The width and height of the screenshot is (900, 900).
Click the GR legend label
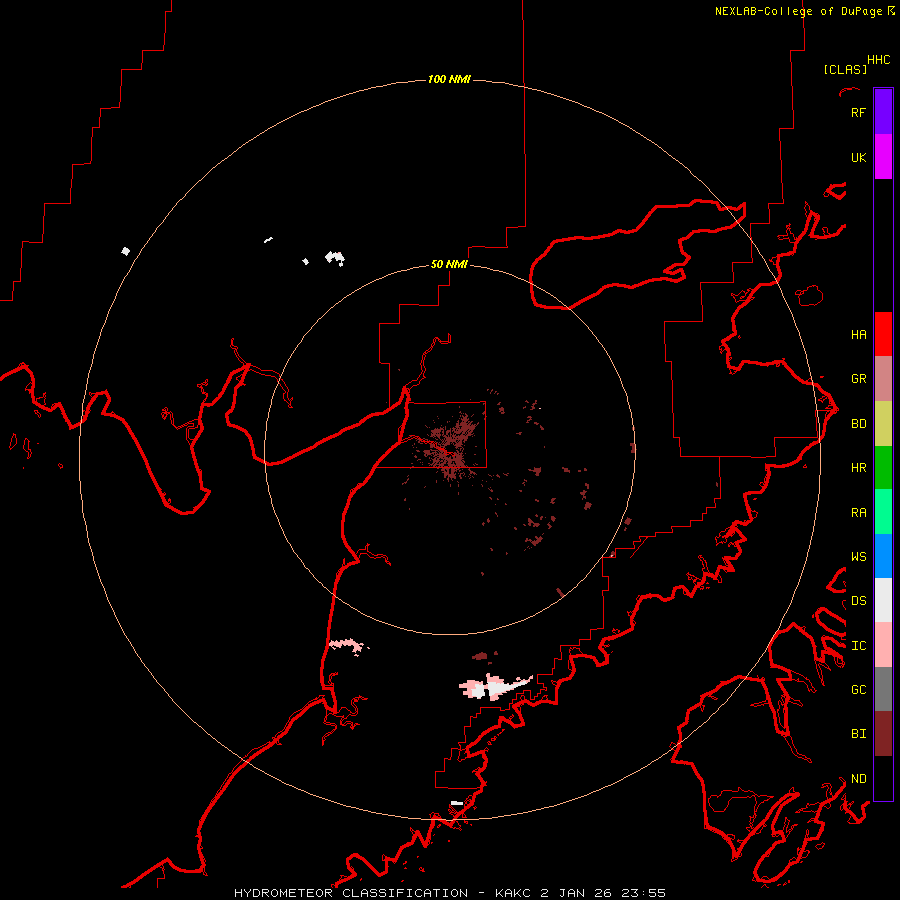pyautogui.click(x=858, y=378)
